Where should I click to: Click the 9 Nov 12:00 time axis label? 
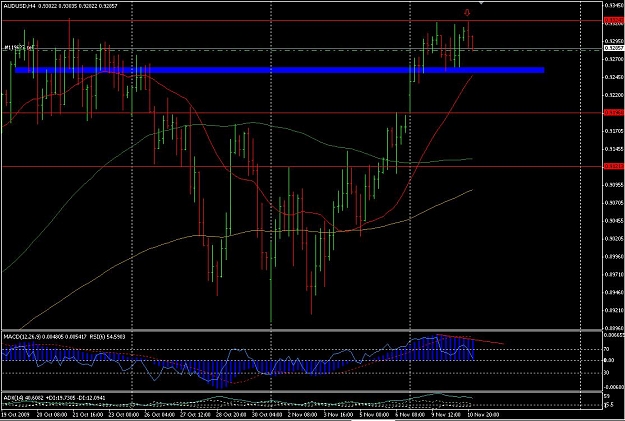(x=446, y=415)
